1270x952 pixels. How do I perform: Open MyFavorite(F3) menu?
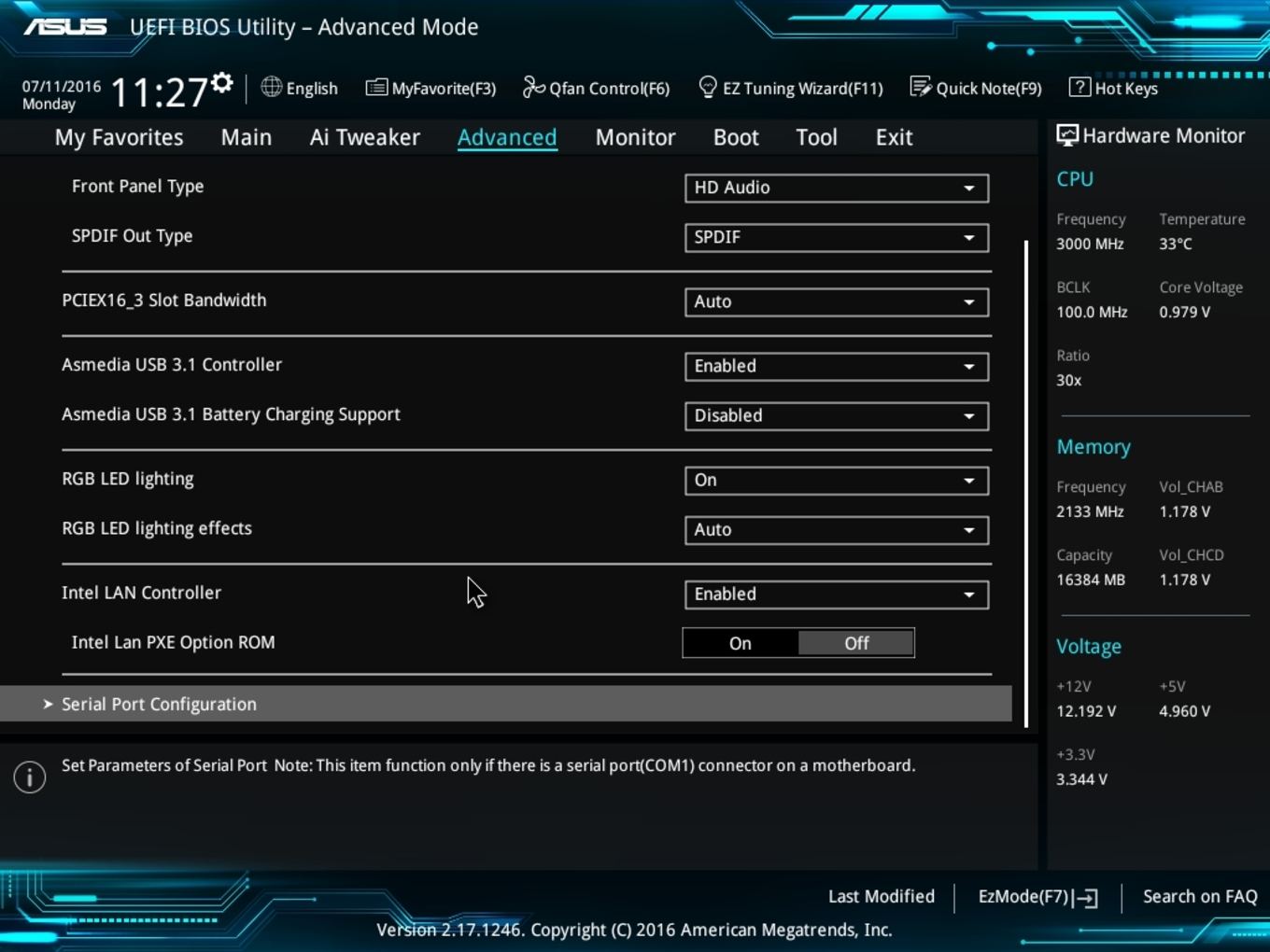click(x=431, y=88)
